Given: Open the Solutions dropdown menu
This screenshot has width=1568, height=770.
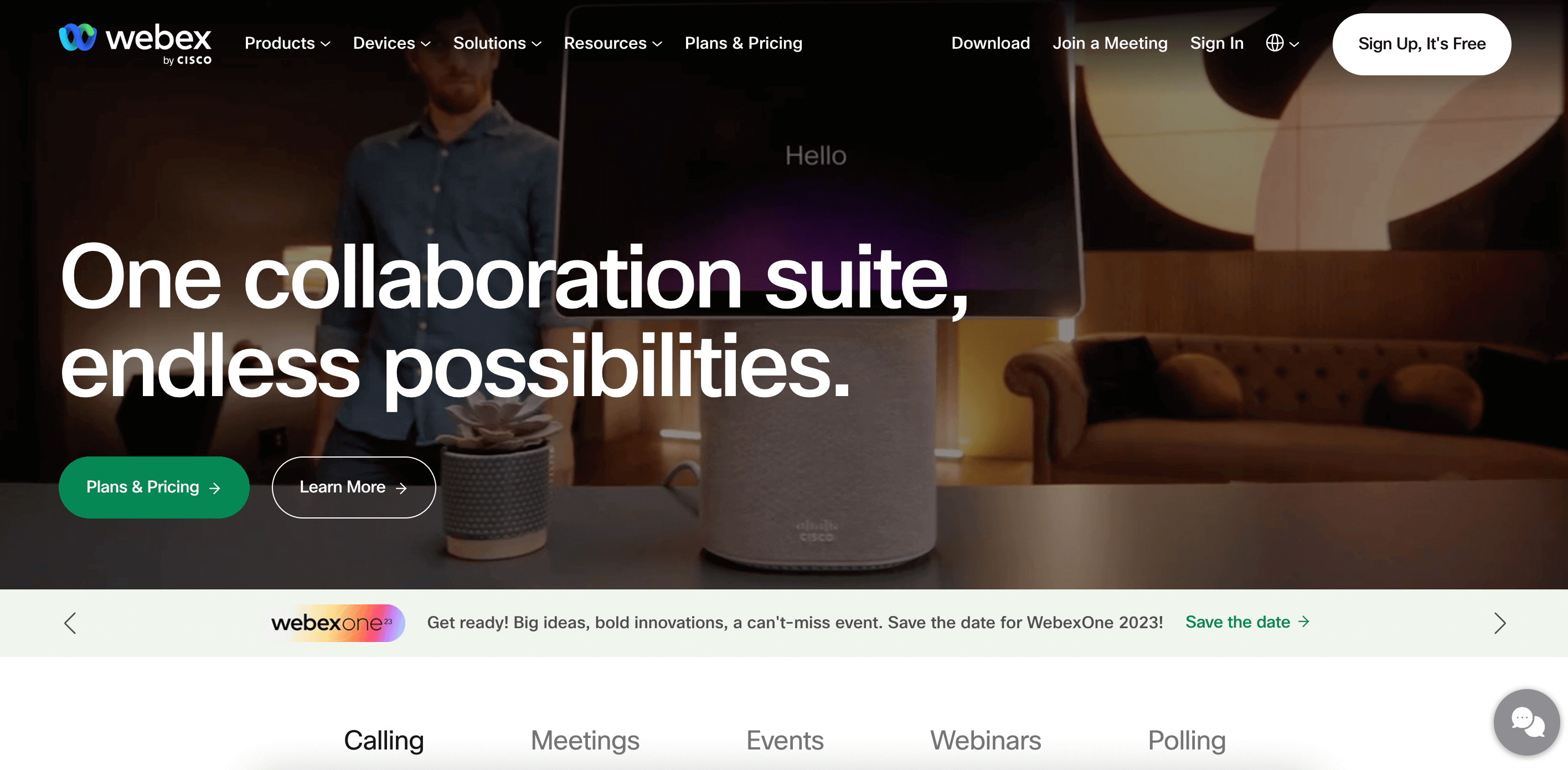Looking at the screenshot, I should pyautogui.click(x=497, y=43).
